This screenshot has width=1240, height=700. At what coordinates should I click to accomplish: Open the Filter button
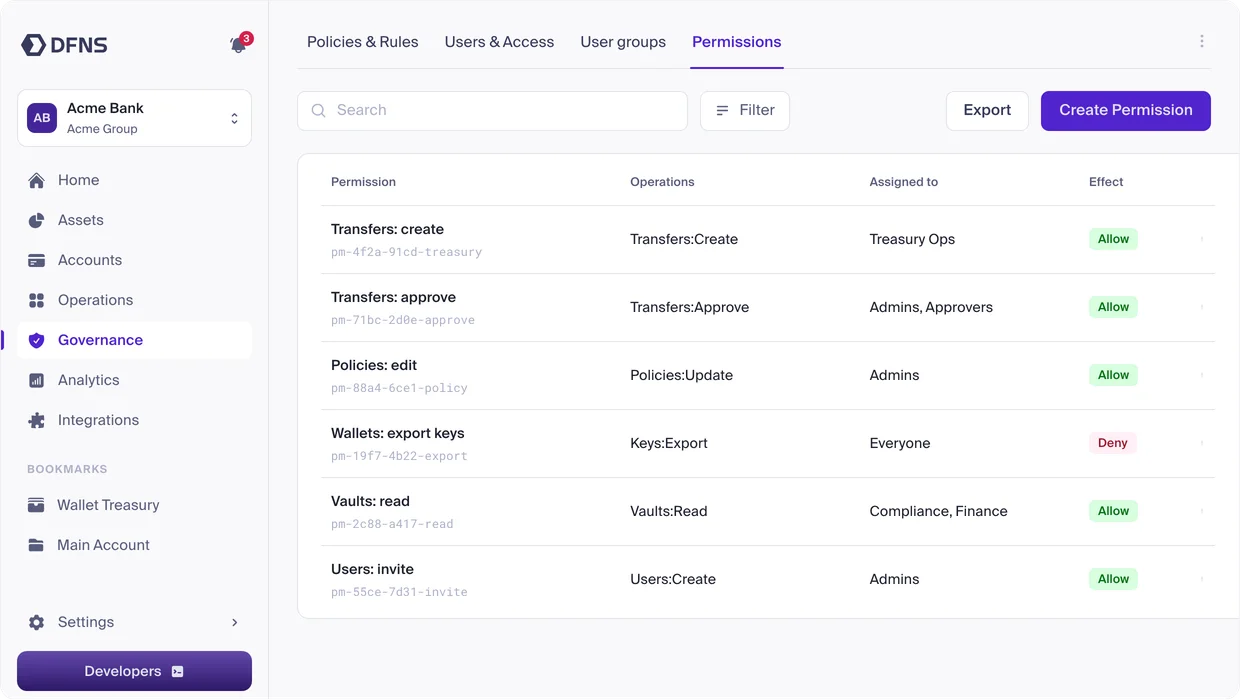(x=745, y=110)
